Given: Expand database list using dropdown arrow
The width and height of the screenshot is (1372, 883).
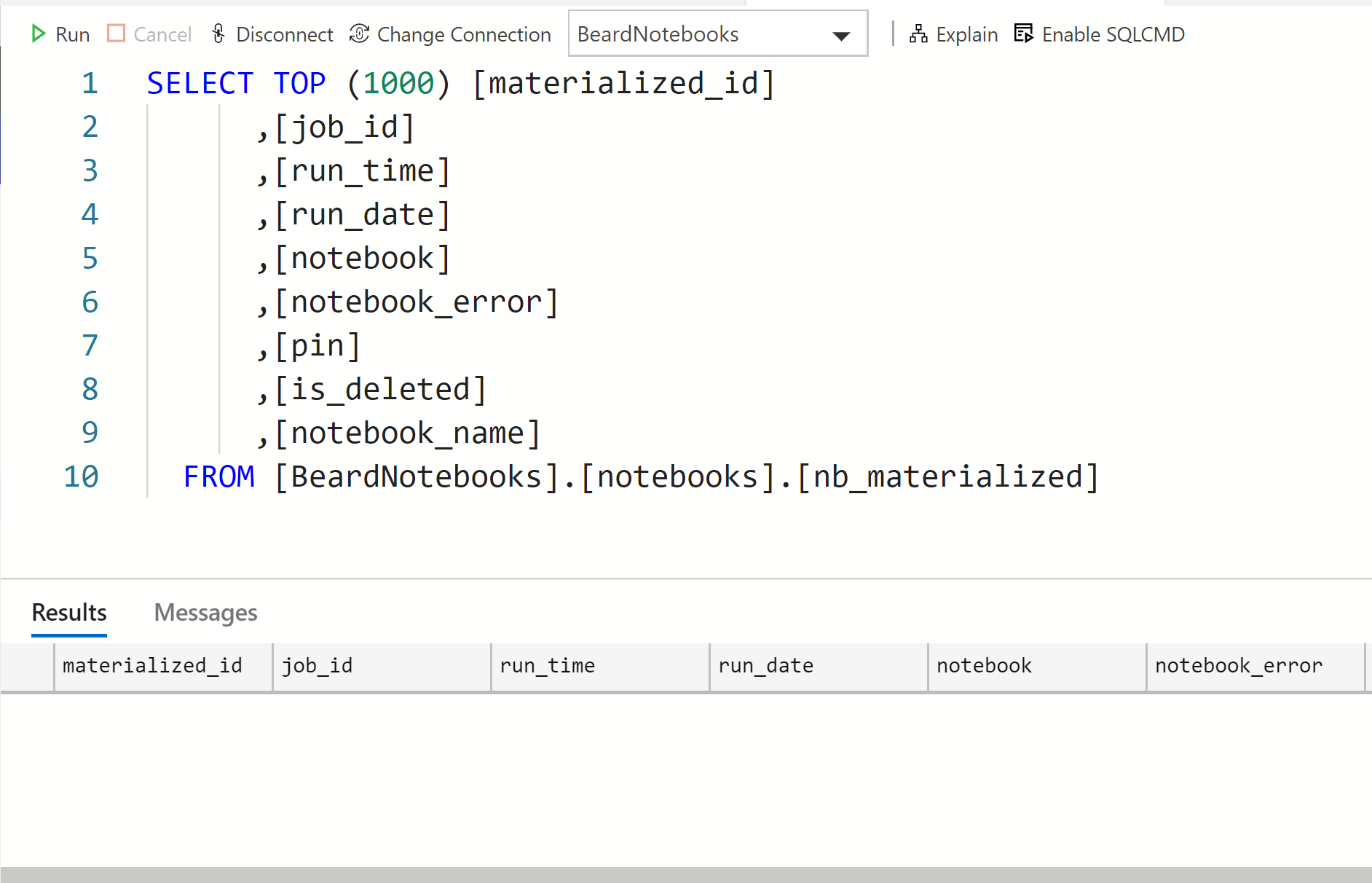Looking at the screenshot, I should pyautogui.click(x=841, y=36).
